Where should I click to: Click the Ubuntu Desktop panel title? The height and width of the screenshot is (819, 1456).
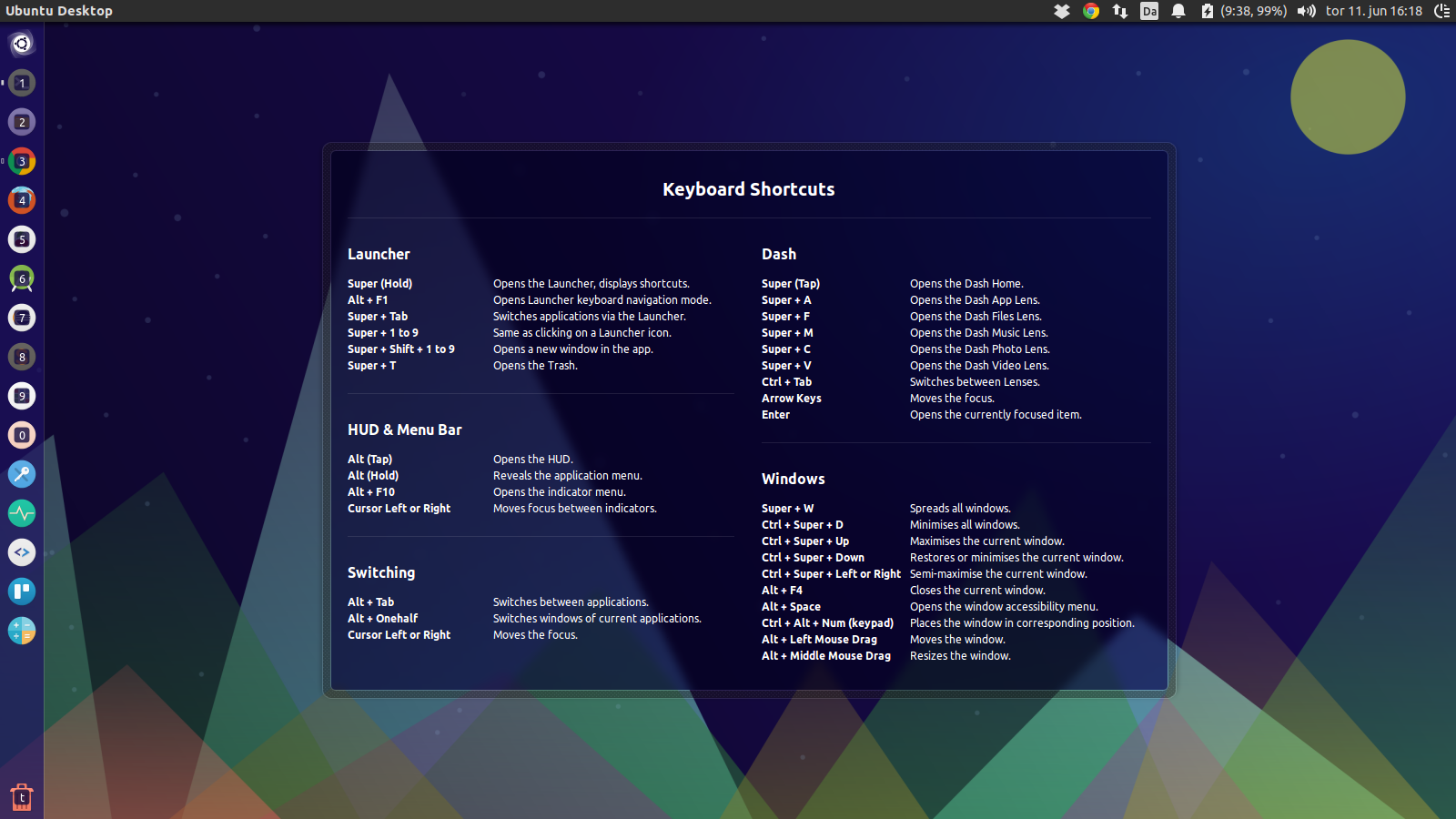(x=59, y=11)
